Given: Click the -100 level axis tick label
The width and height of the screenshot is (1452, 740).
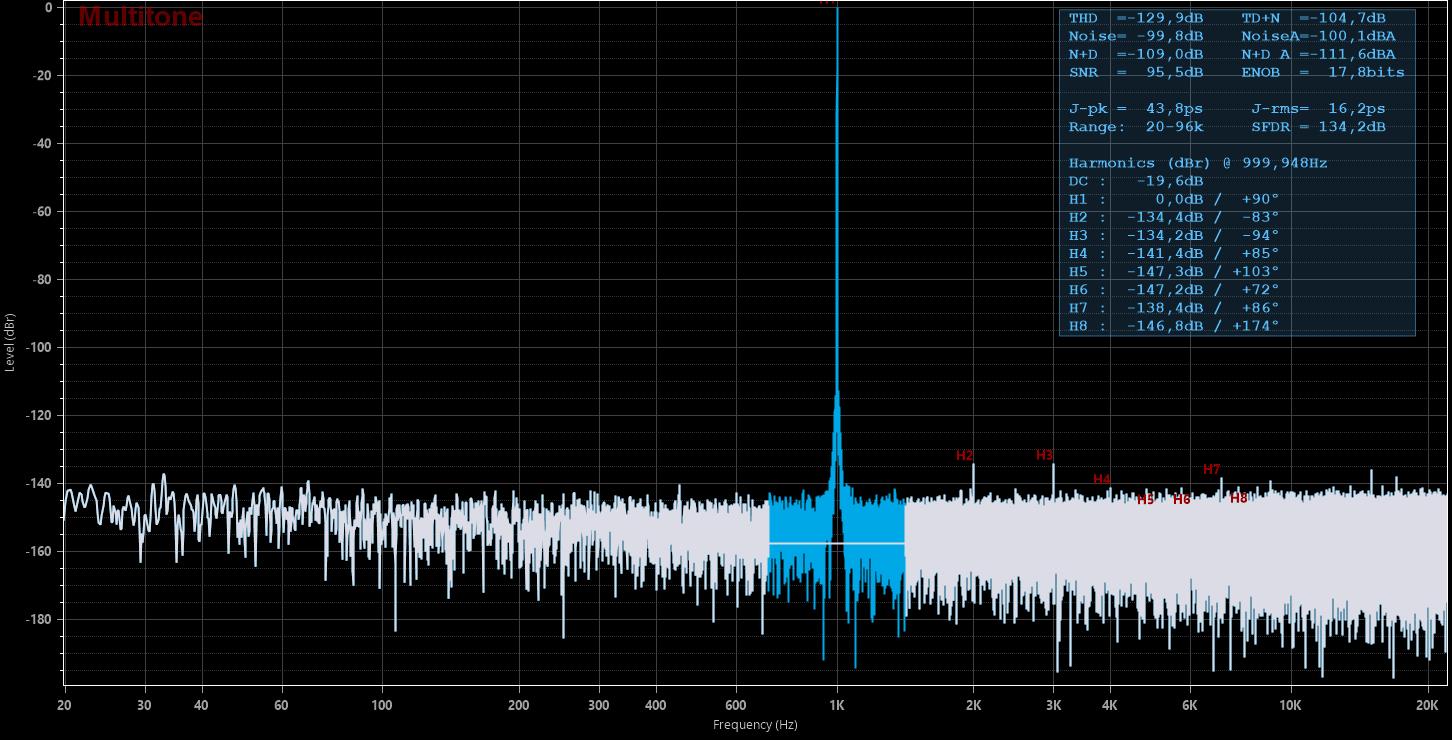Looking at the screenshot, I should pos(39,347).
